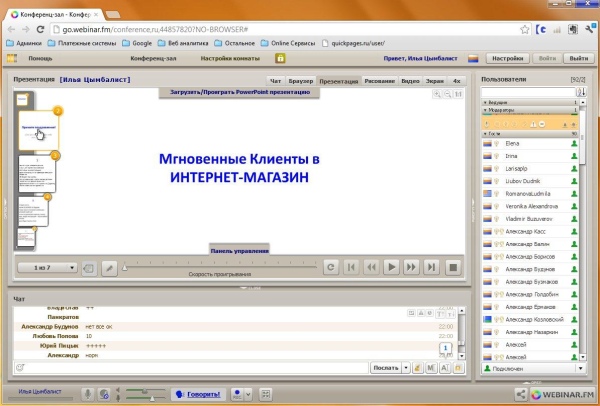This screenshot has height=406, width=600.
Task: Click the Настройки button at top right
Action: 509,58
